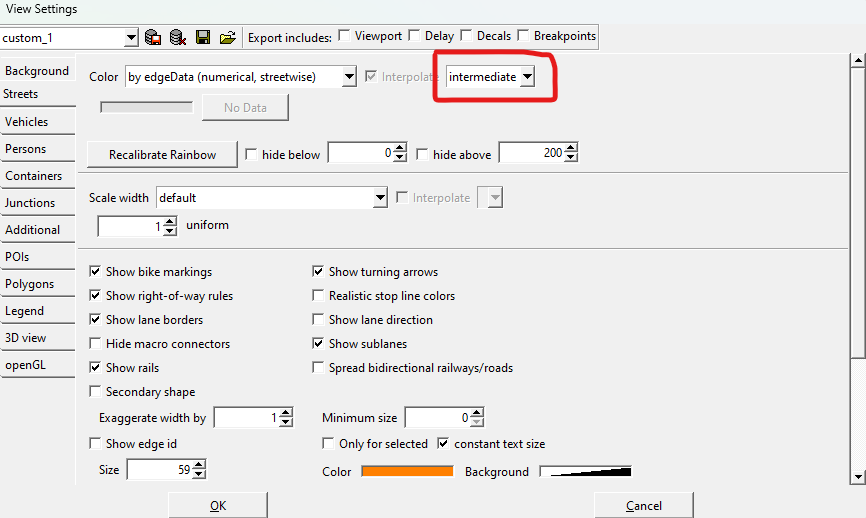Uncheck constant text size

point(443,443)
